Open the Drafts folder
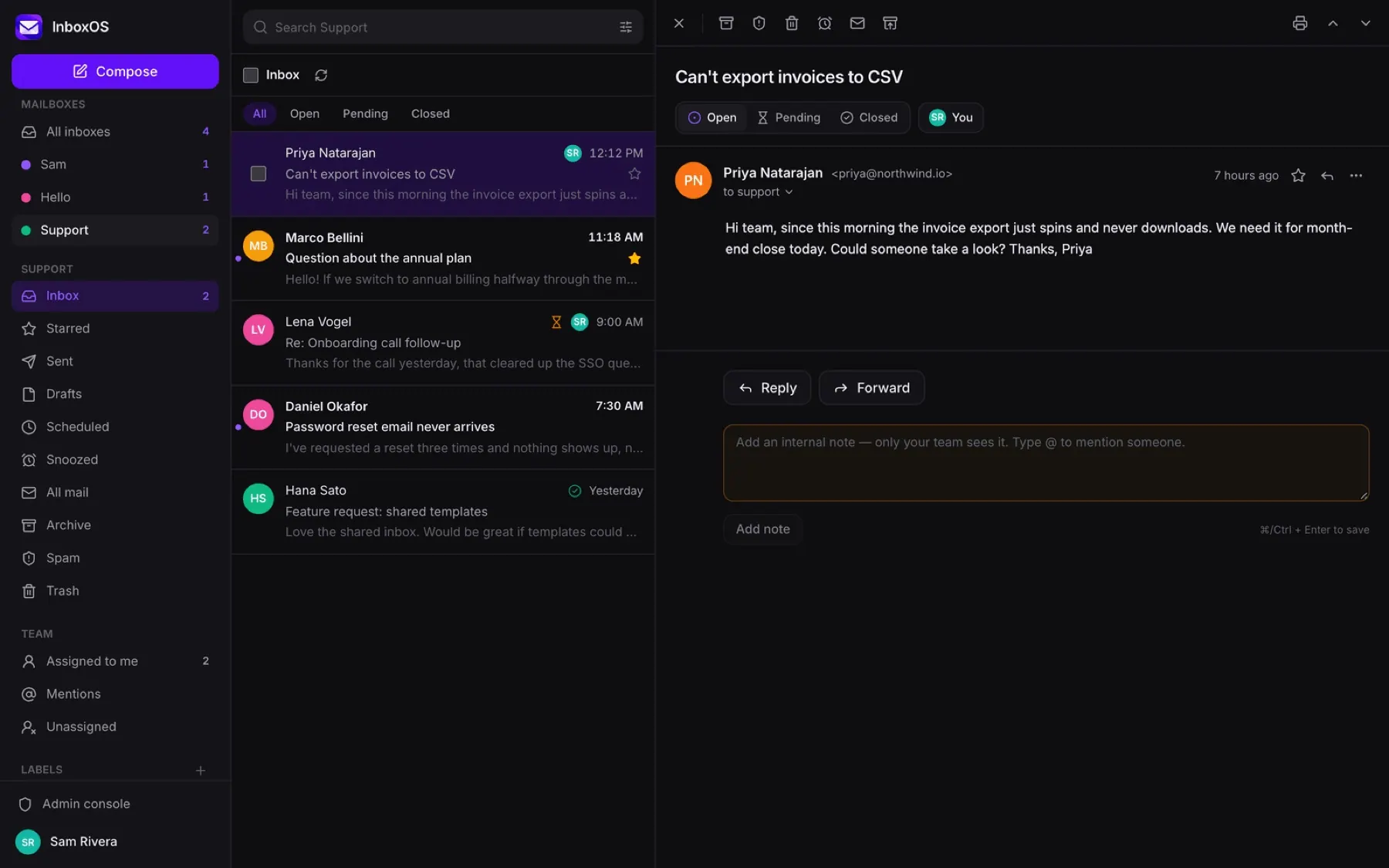This screenshot has width=1389, height=868. click(115, 394)
